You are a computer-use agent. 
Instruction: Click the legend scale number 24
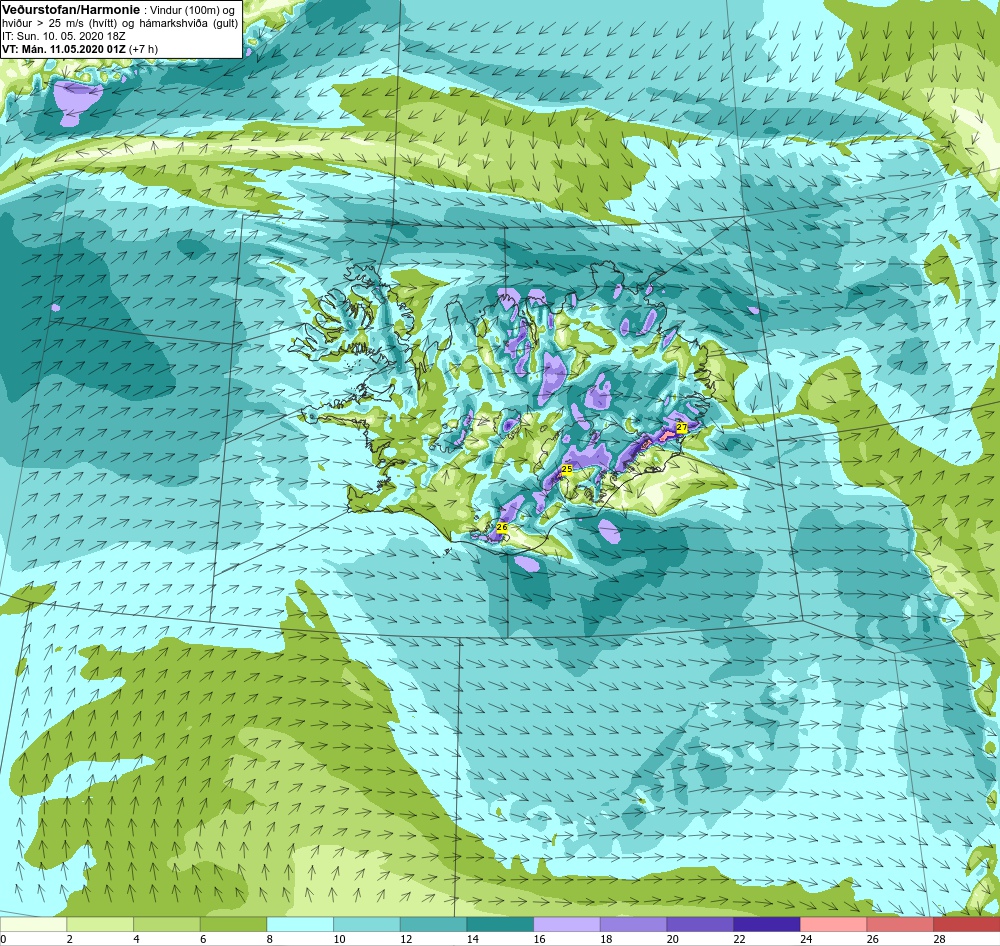click(806, 939)
